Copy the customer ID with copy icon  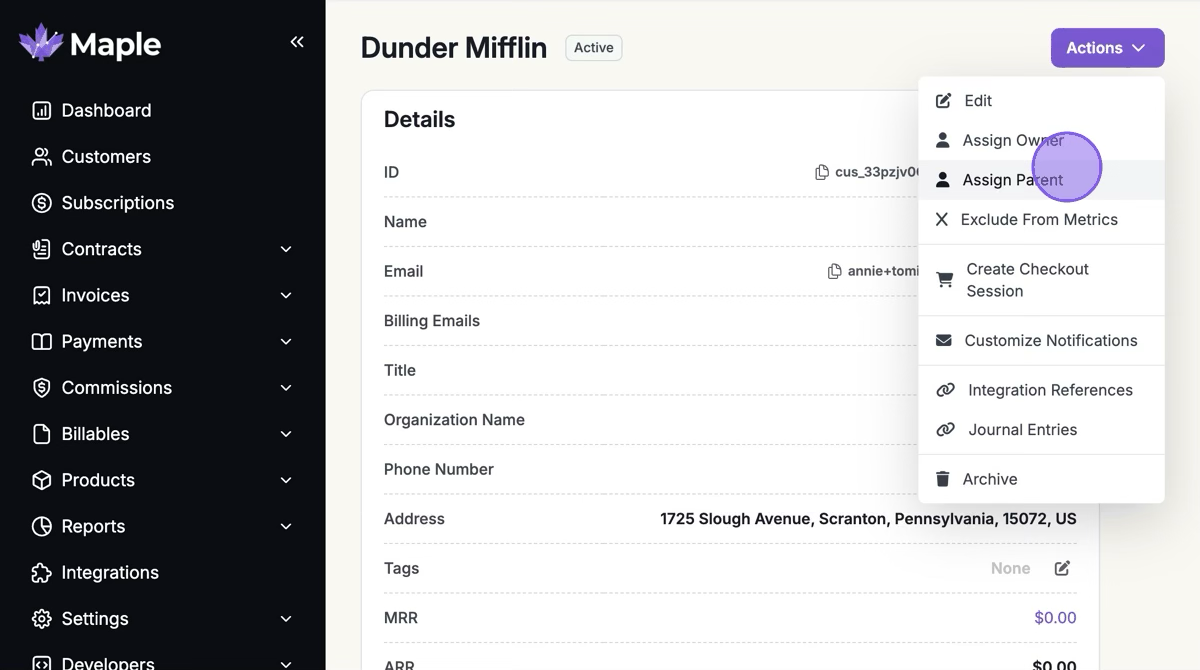click(822, 172)
